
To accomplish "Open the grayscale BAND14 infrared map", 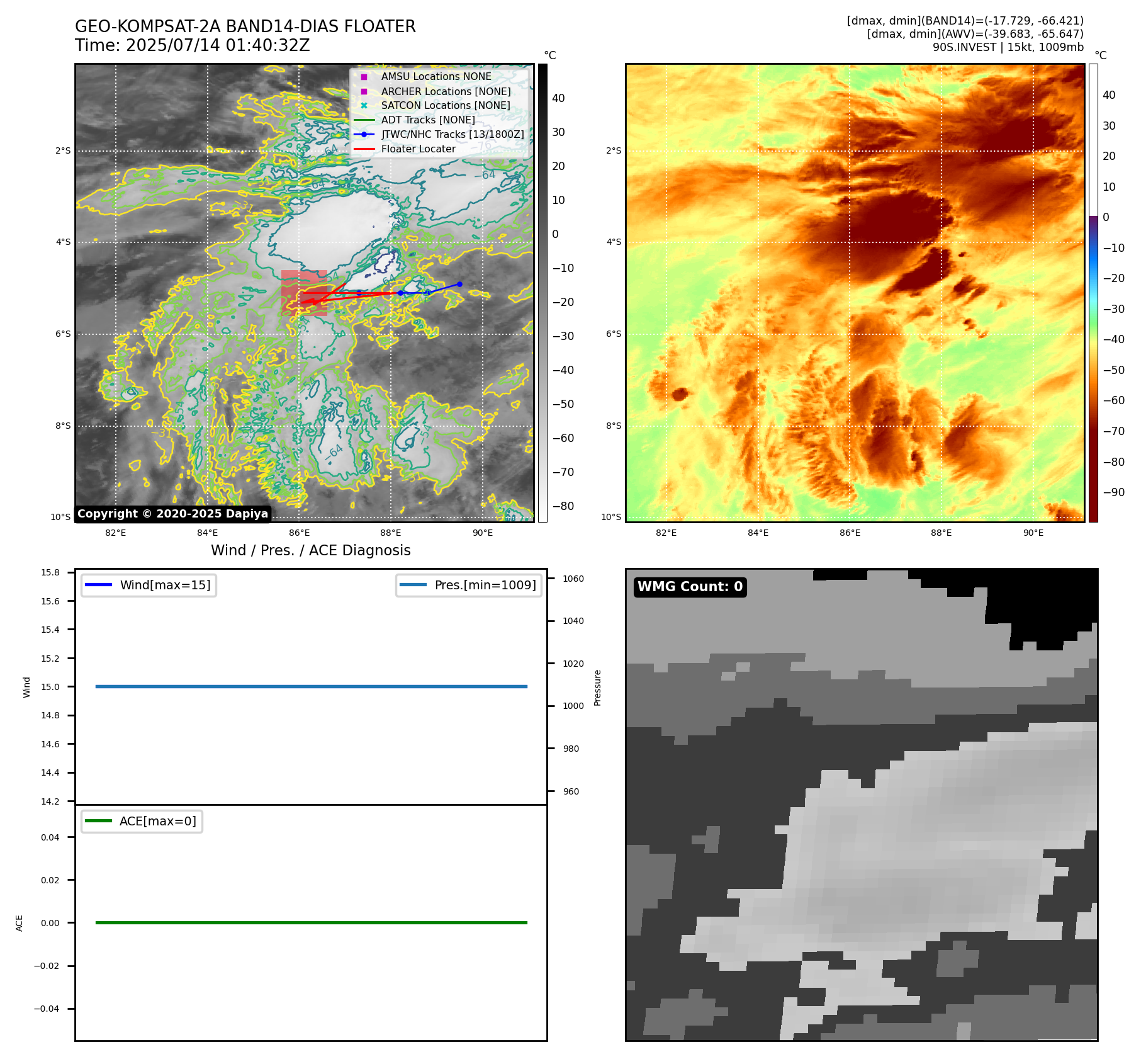I will pos(305,293).
